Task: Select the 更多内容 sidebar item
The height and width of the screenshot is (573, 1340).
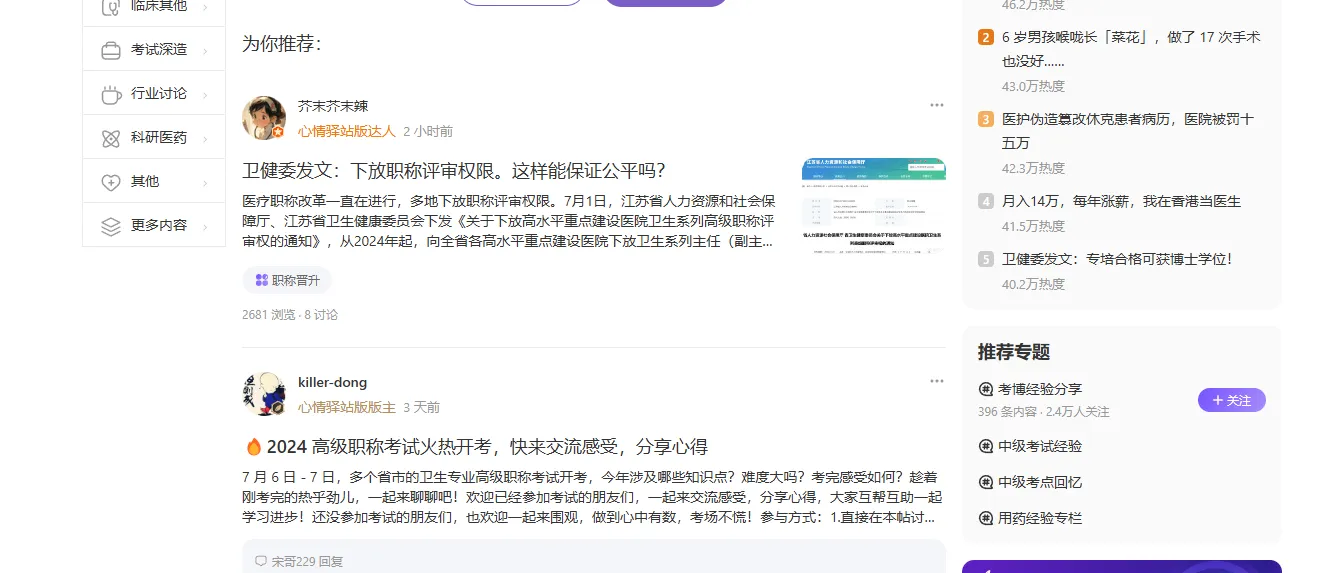Action: pos(158,225)
